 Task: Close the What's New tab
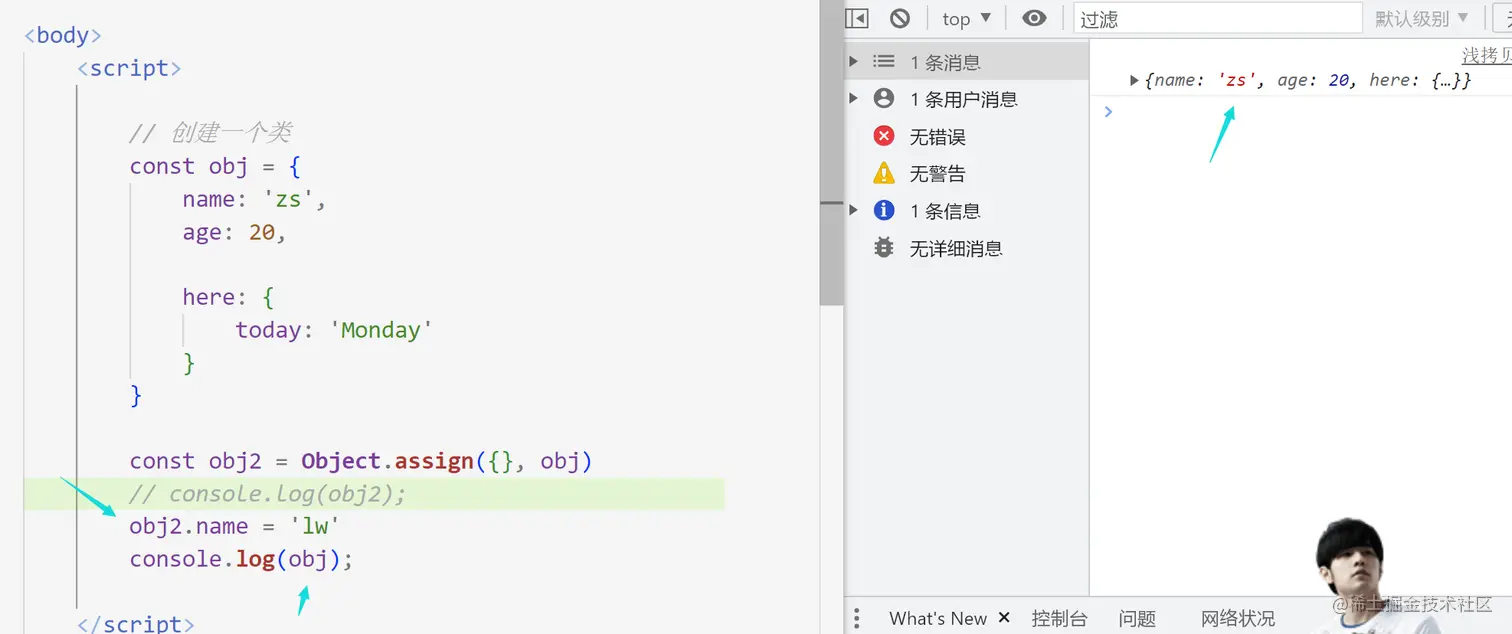tap(1004, 618)
